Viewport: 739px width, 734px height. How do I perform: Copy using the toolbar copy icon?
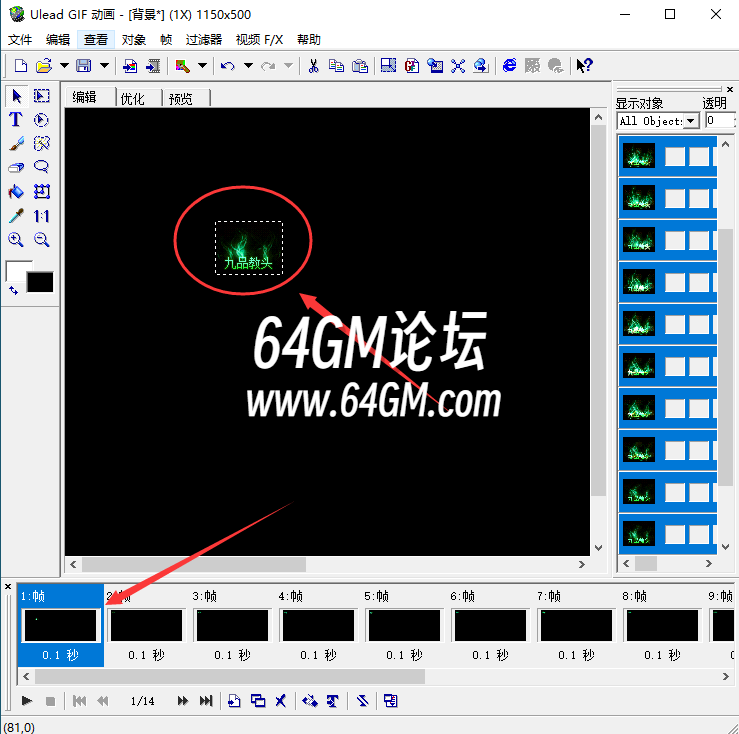336,66
